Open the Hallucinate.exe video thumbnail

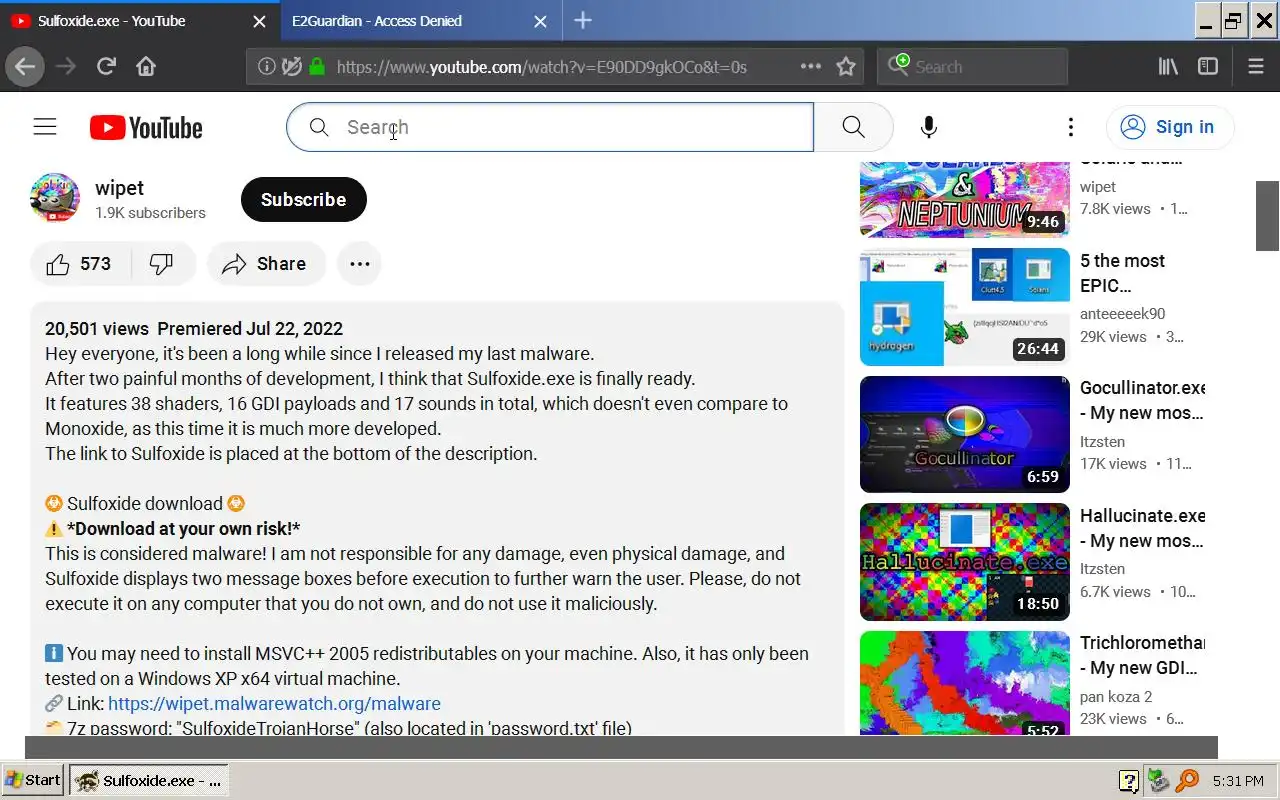(x=964, y=562)
